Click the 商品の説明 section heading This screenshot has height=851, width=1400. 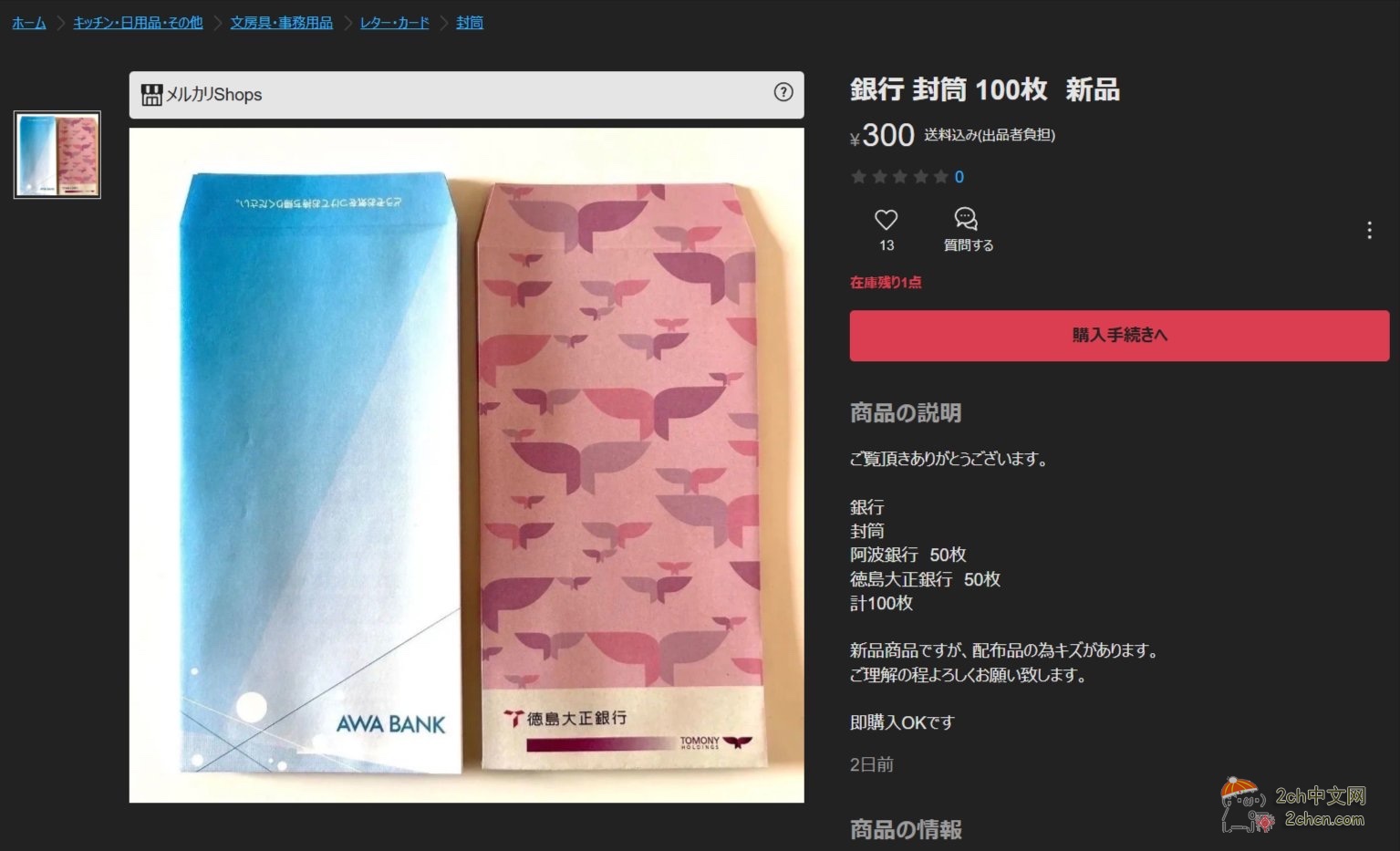tap(906, 413)
